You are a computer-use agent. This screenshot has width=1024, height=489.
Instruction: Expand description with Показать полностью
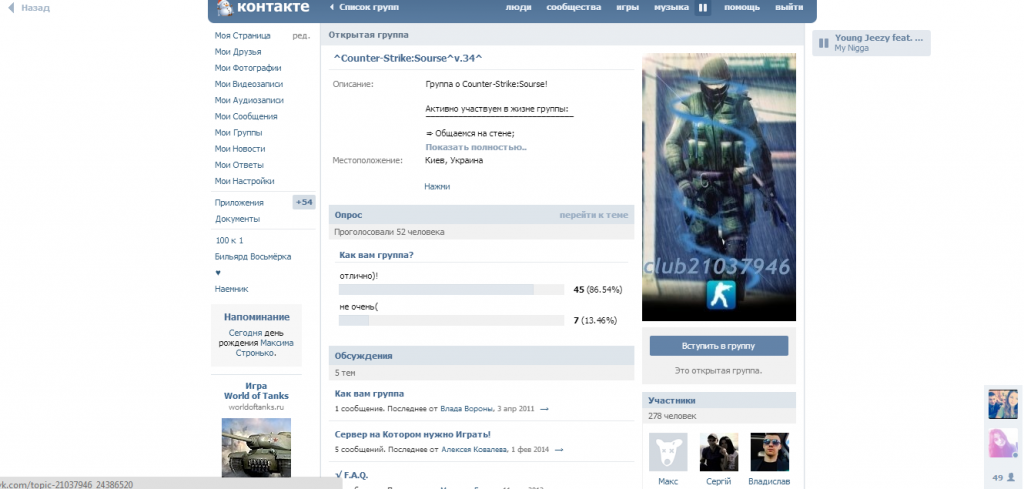pyautogui.click(x=476, y=147)
